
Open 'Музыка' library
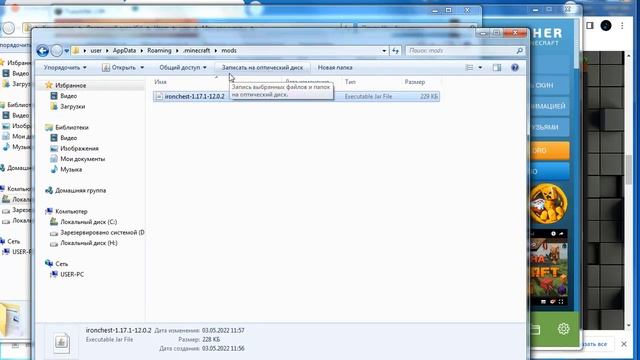pos(71,169)
